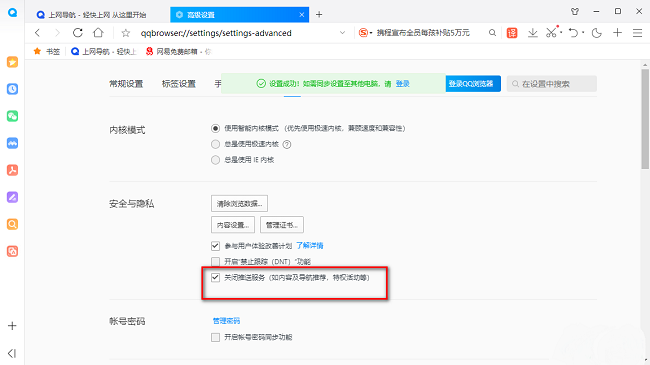Enable Do Not Track (DNT) checkbox
This screenshot has width=650, height=365.
215,262
